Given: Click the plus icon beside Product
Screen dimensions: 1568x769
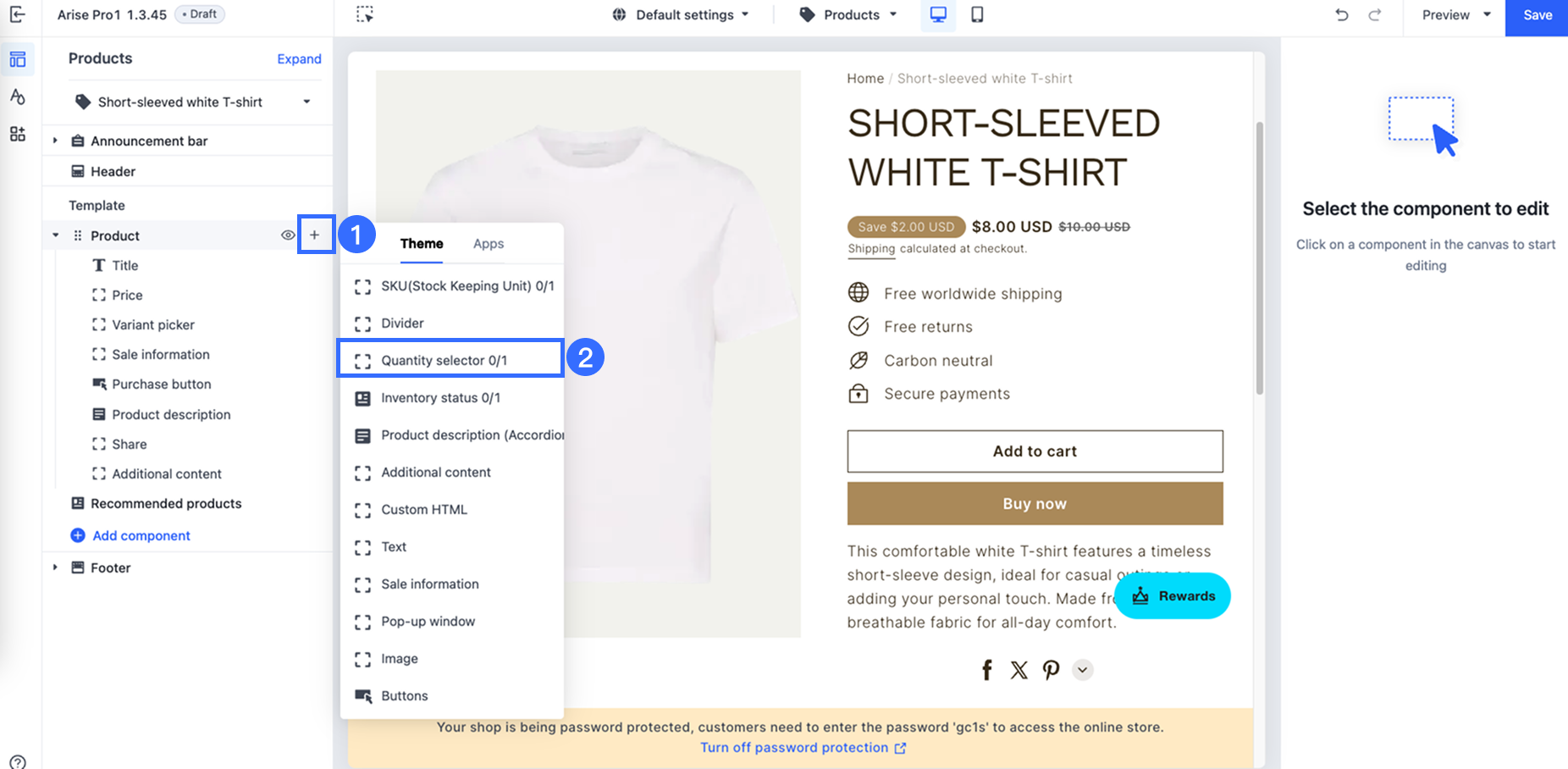Looking at the screenshot, I should tap(315, 235).
